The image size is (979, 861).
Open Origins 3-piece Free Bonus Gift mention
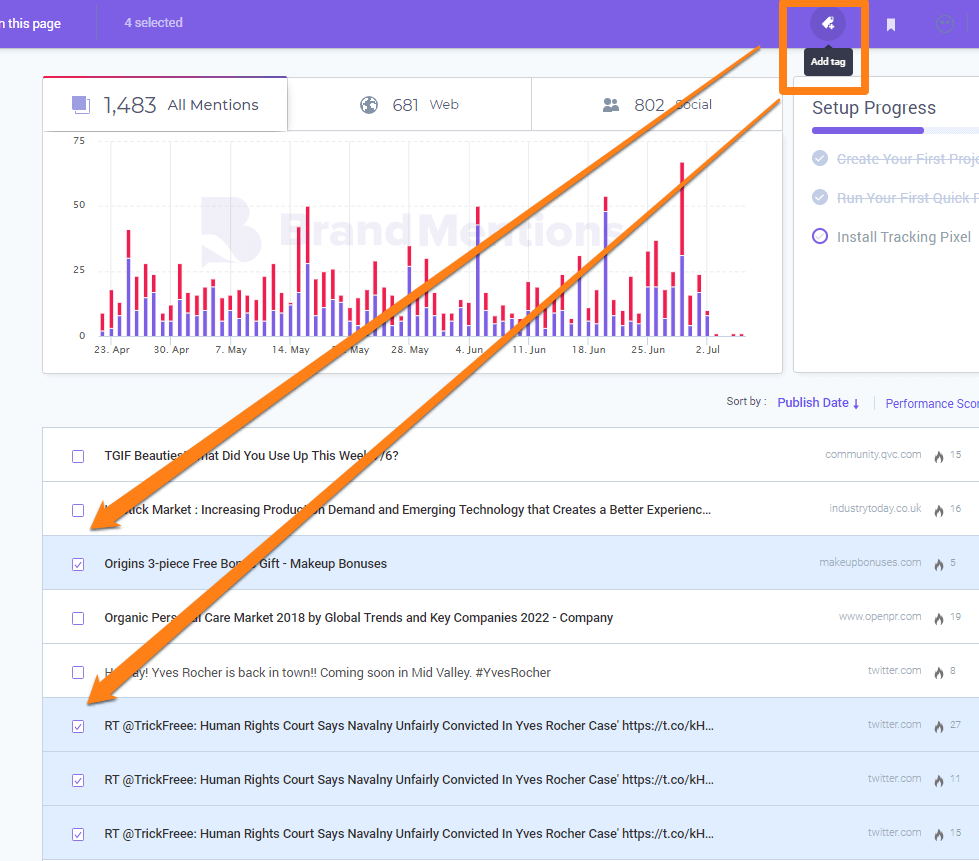[x=245, y=563]
